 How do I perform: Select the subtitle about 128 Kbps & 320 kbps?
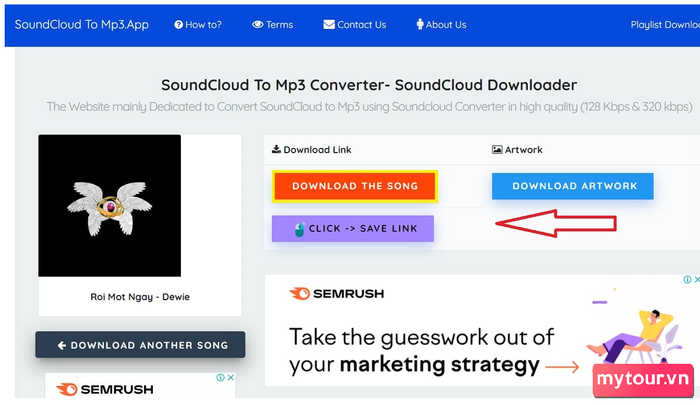pos(369,107)
